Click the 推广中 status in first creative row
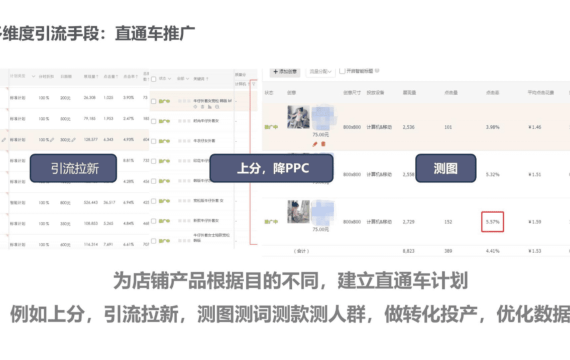This screenshot has height=360, width=570. click(271, 127)
